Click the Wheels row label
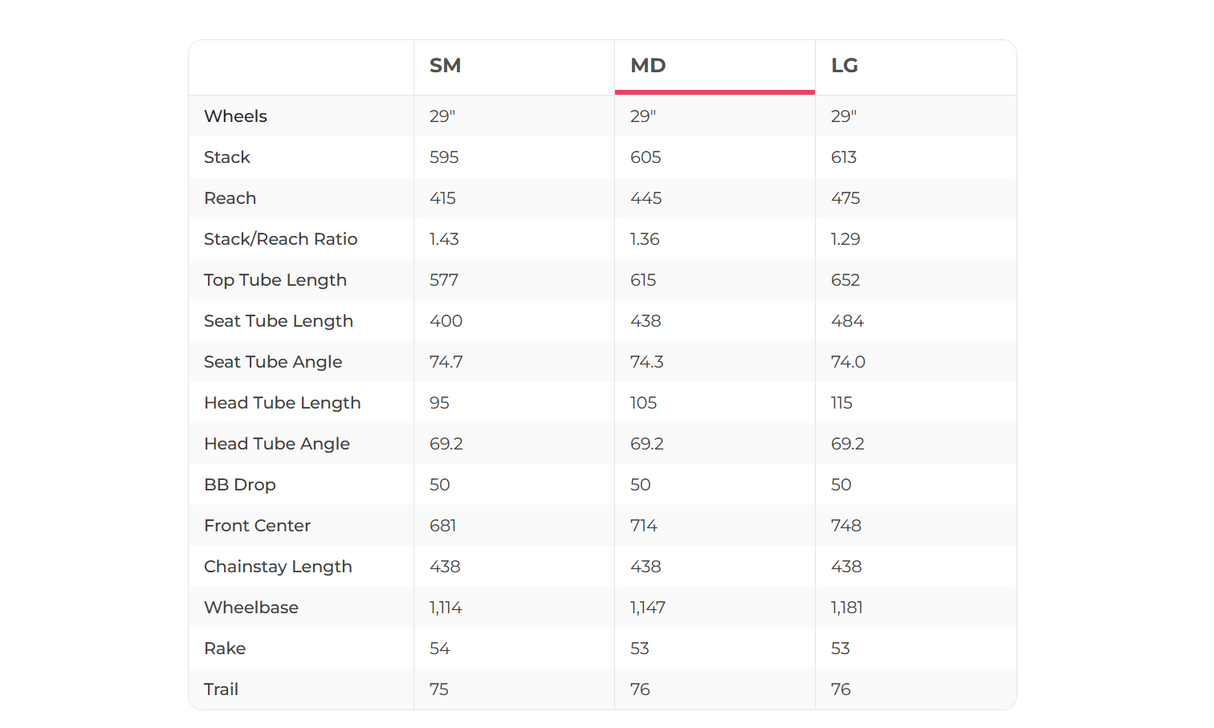This screenshot has width=1214, height=728. (x=235, y=116)
